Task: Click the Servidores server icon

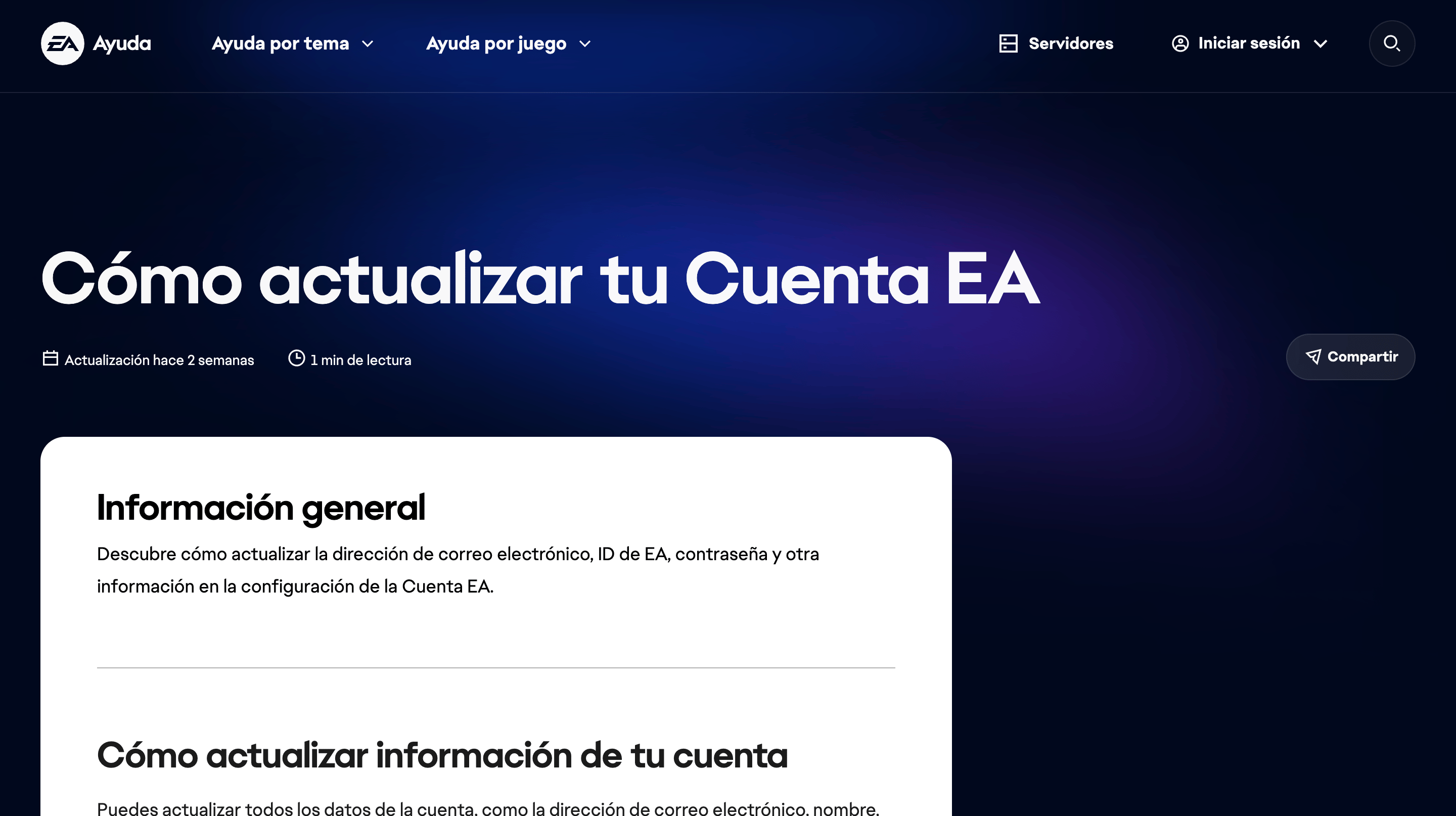Action: point(1008,43)
